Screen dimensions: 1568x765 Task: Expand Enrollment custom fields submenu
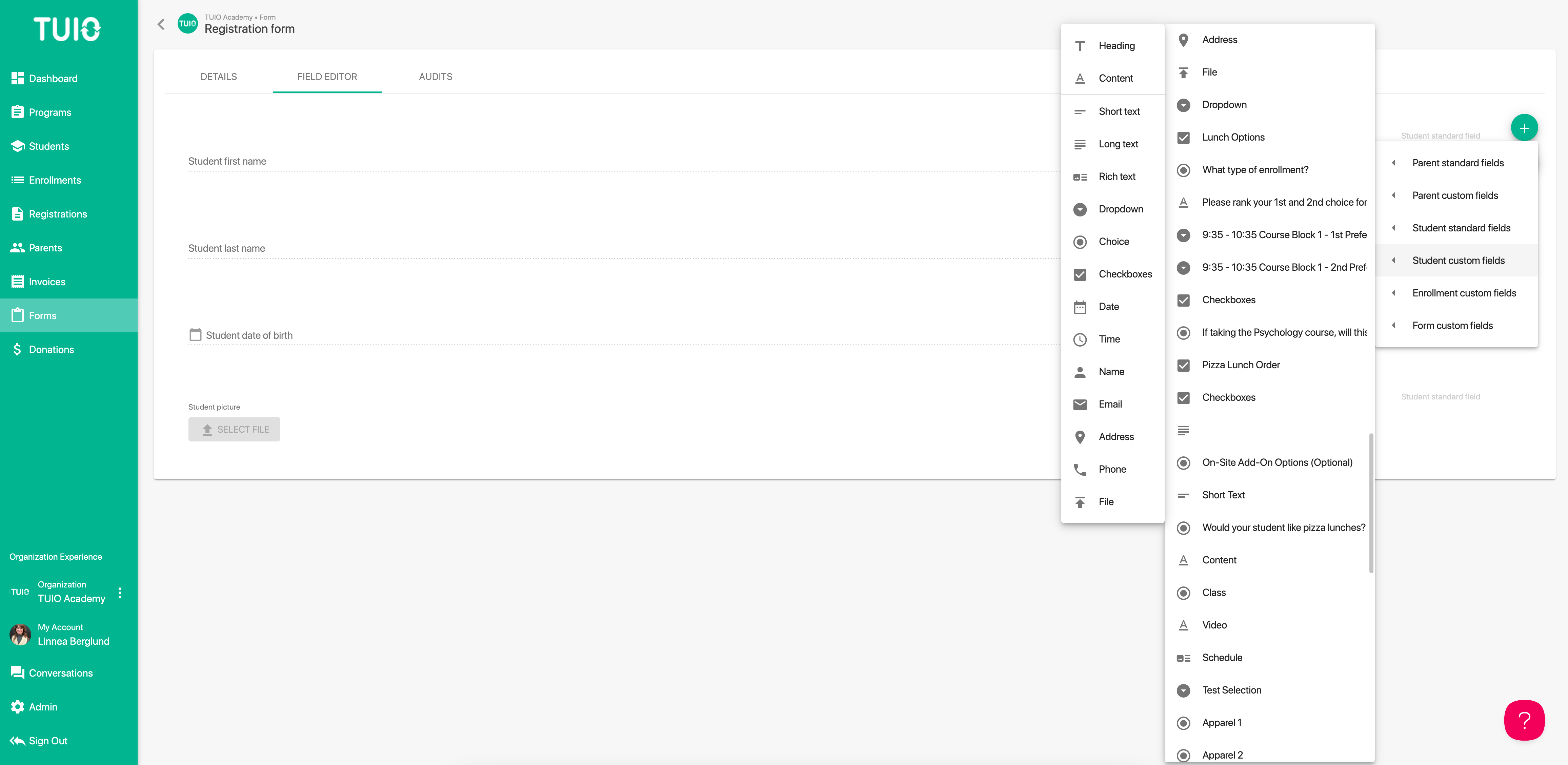click(1464, 293)
